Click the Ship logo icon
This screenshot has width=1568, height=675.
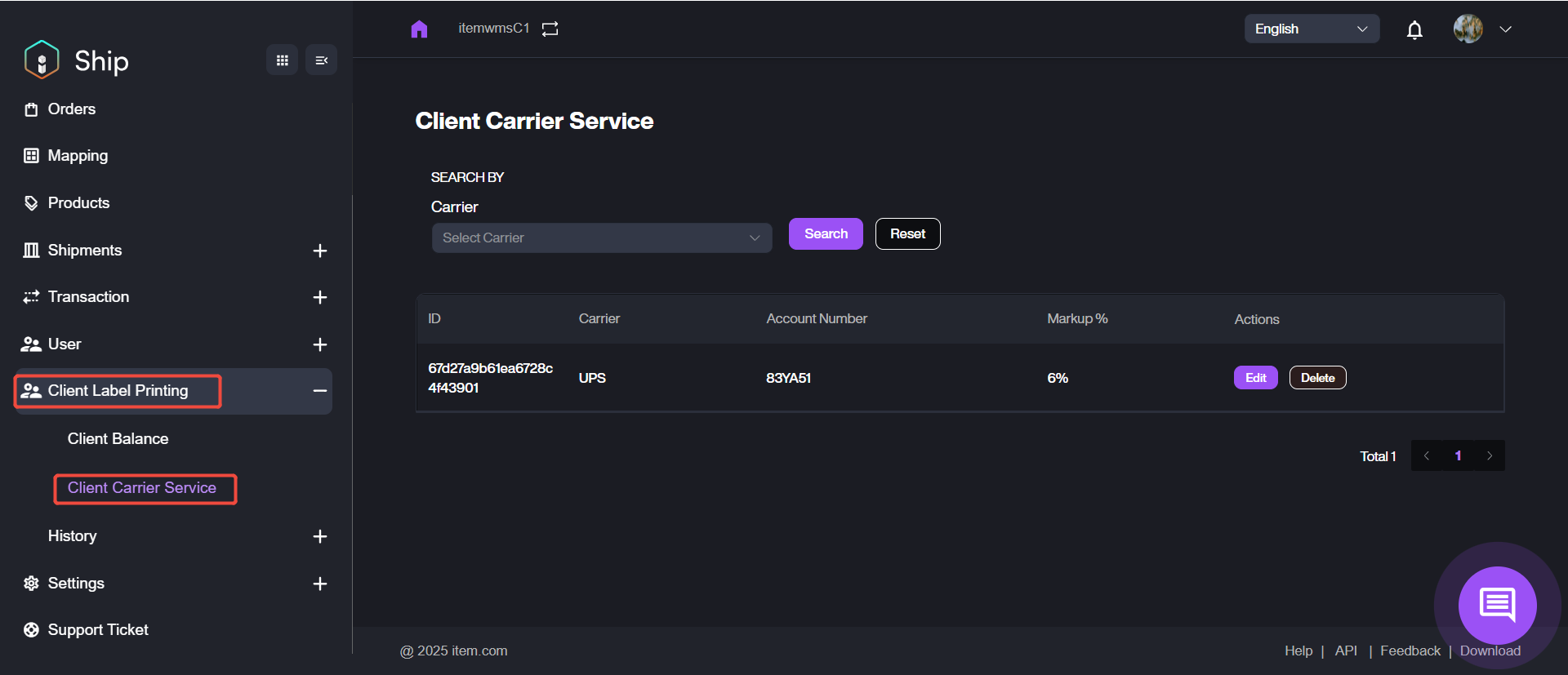tap(42, 60)
